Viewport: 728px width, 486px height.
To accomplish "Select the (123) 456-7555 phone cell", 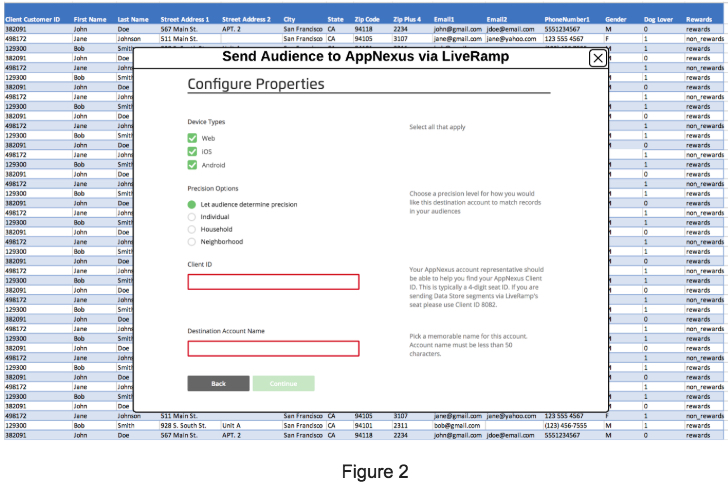I will point(566,426).
